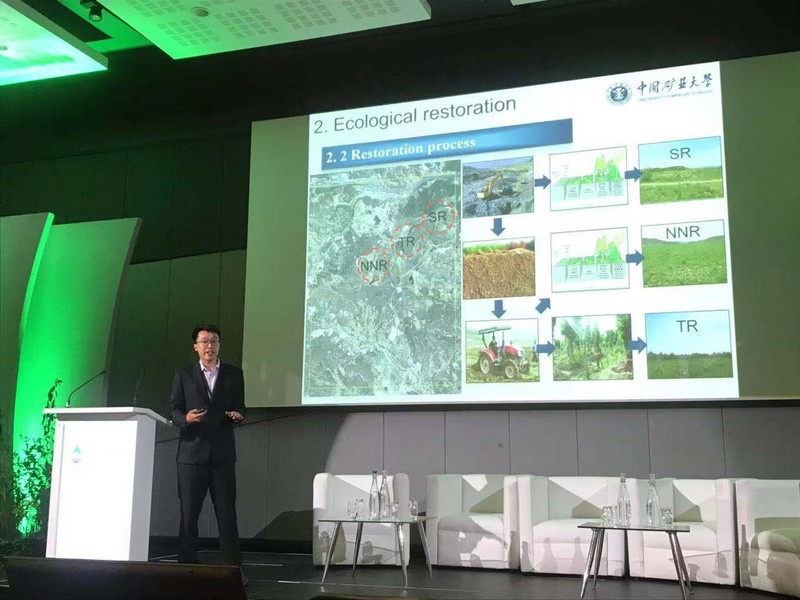Select the young trees photo
This screenshot has width=800, height=600.
594,348
